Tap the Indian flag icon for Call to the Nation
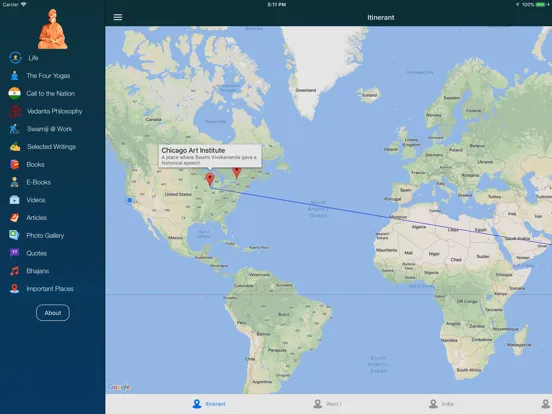 click(x=14, y=93)
